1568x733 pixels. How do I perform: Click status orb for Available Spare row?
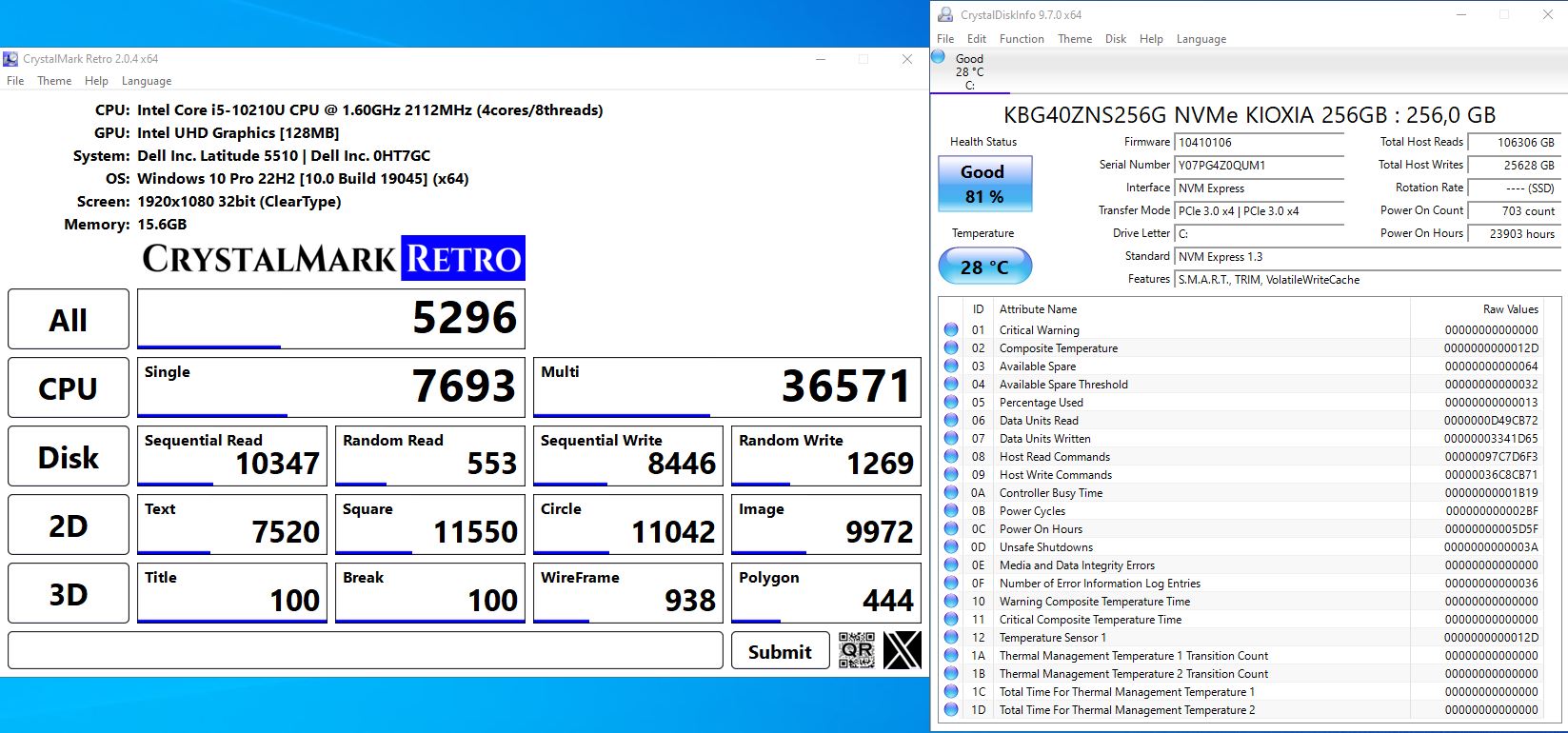click(951, 366)
